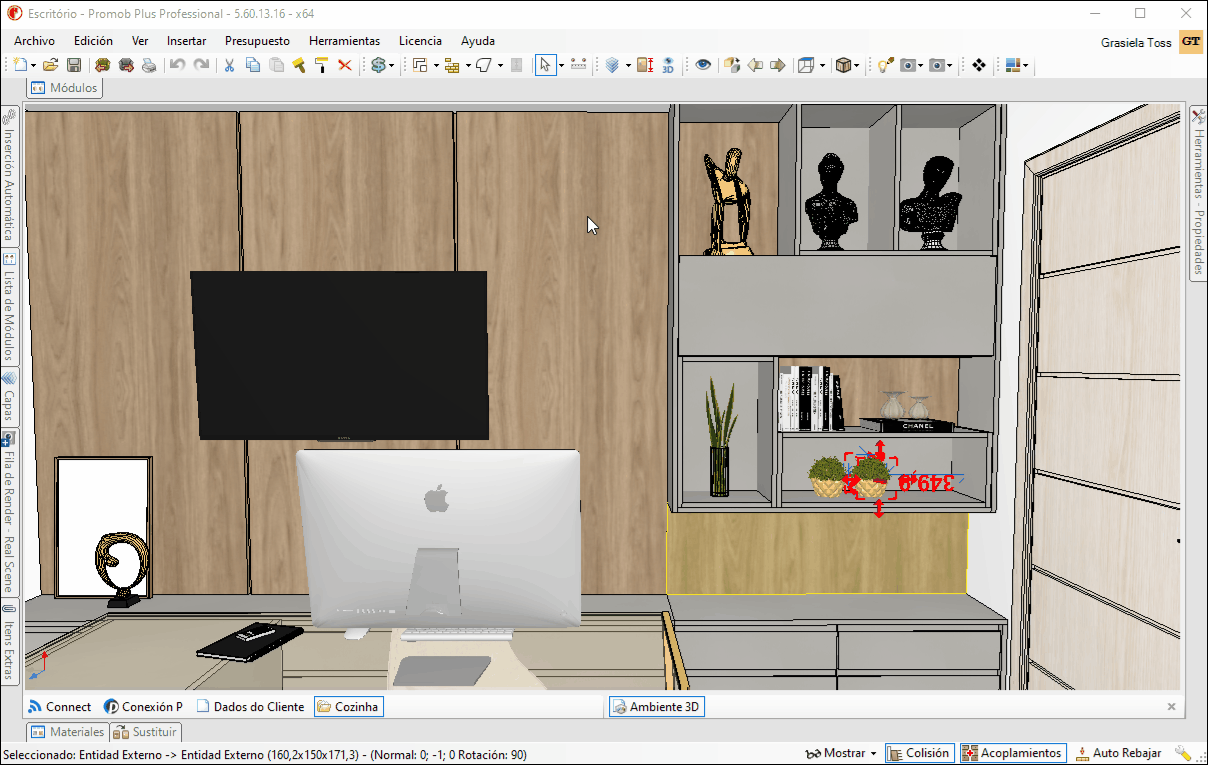Paste the copied item
The image size is (1208, 765).
click(x=276, y=65)
